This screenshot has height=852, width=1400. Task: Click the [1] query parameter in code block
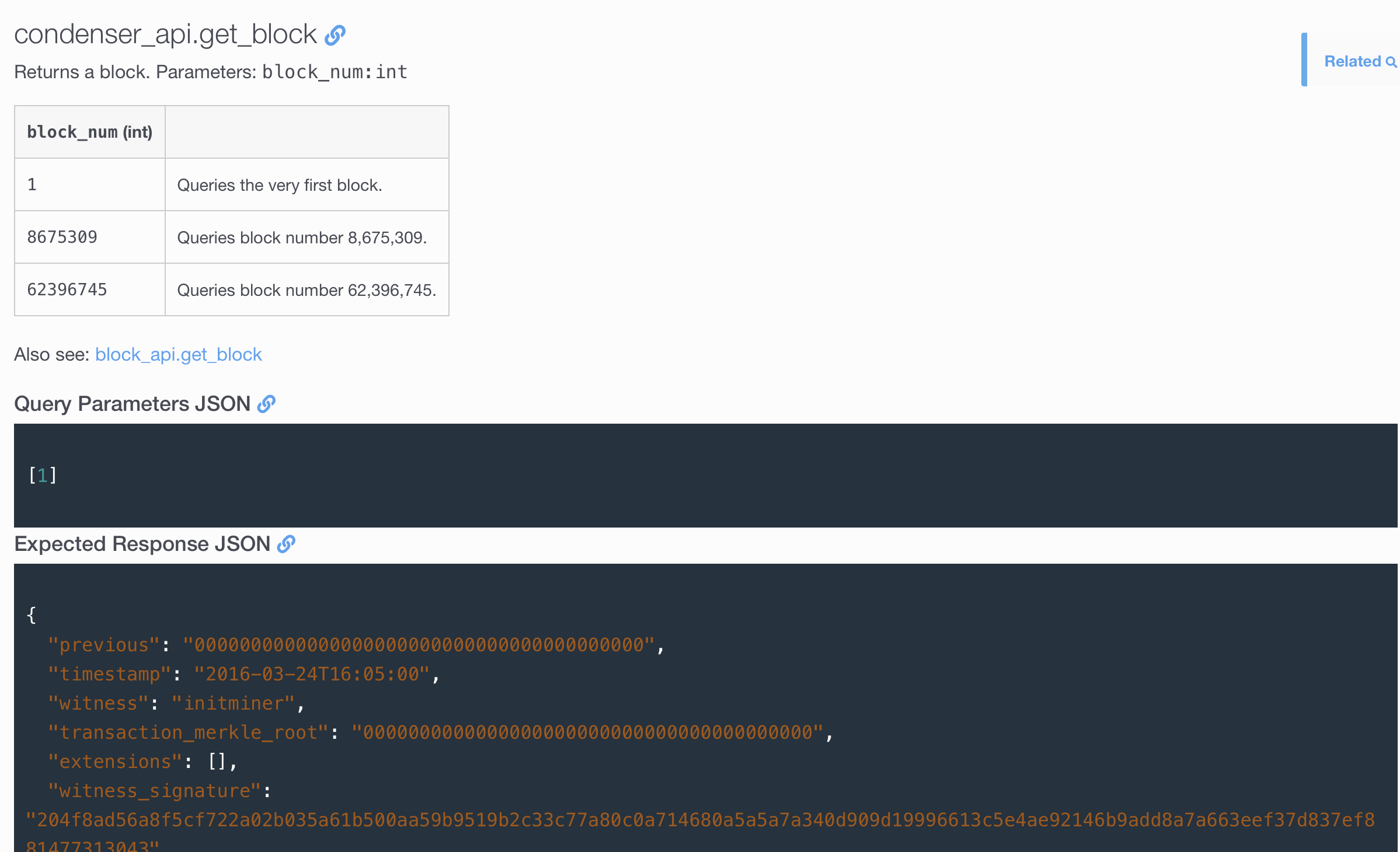tap(43, 475)
